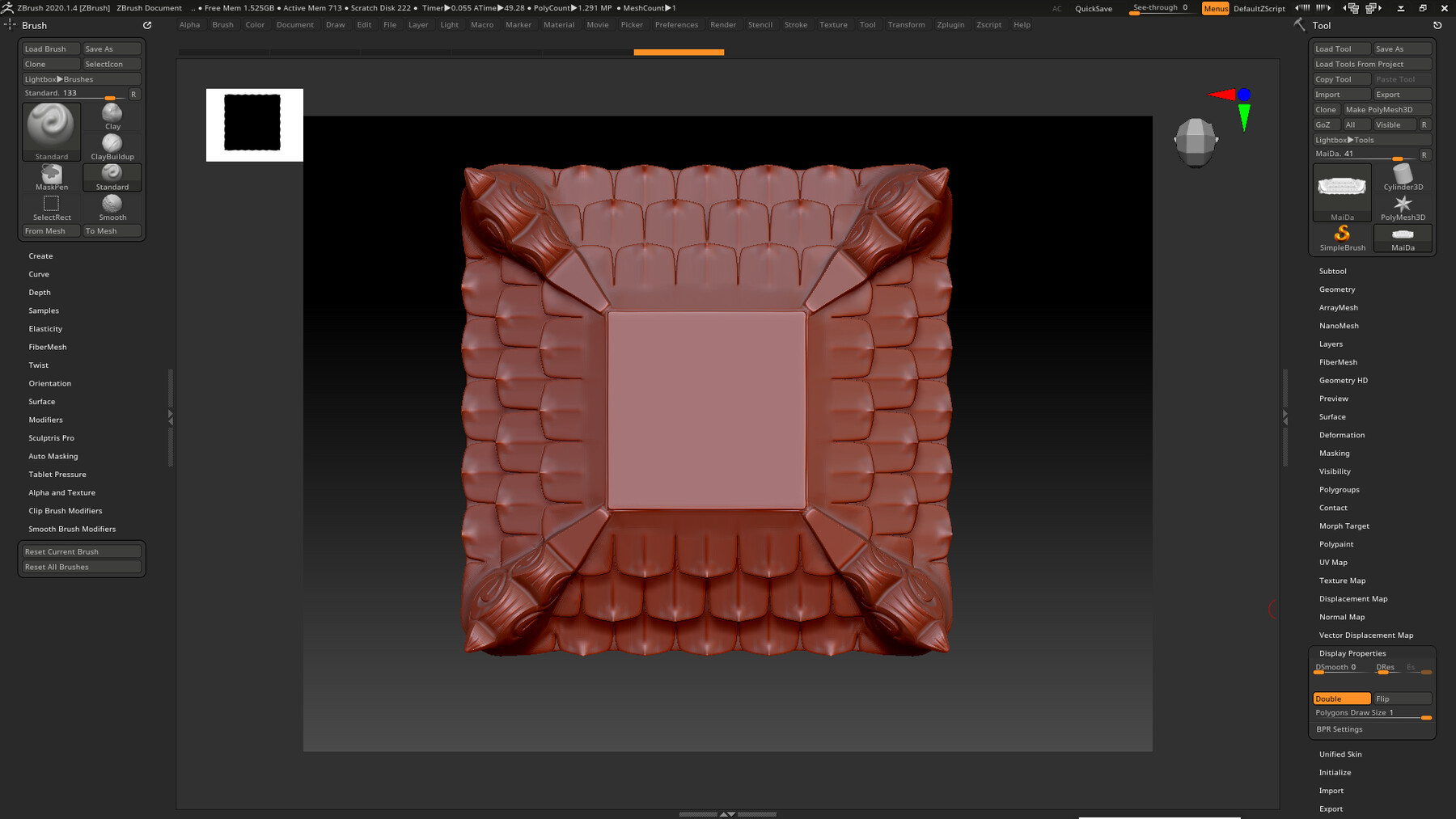Click Load Tools From Project

pyautogui.click(x=1372, y=64)
